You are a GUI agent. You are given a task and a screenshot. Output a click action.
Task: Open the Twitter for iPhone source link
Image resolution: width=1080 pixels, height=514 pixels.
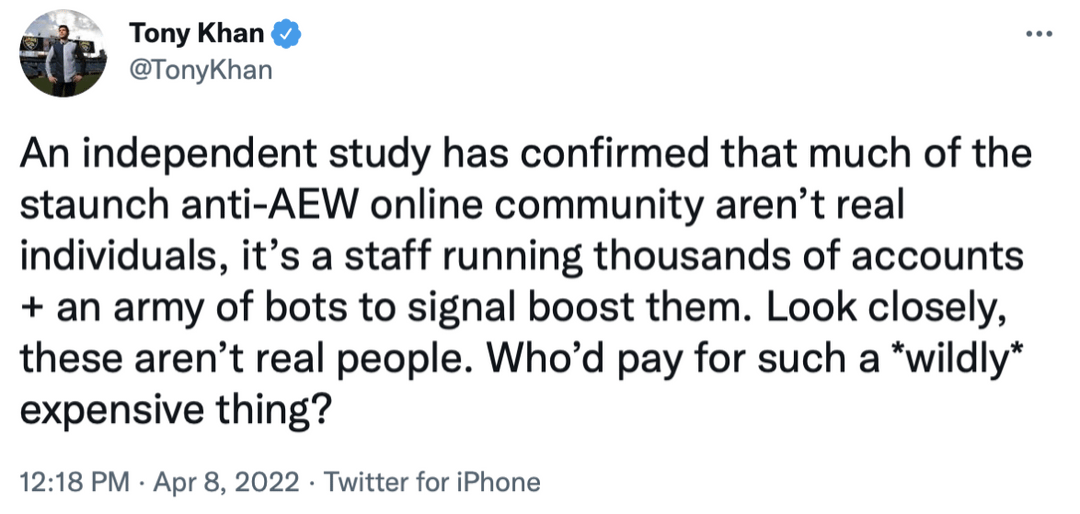tap(433, 482)
